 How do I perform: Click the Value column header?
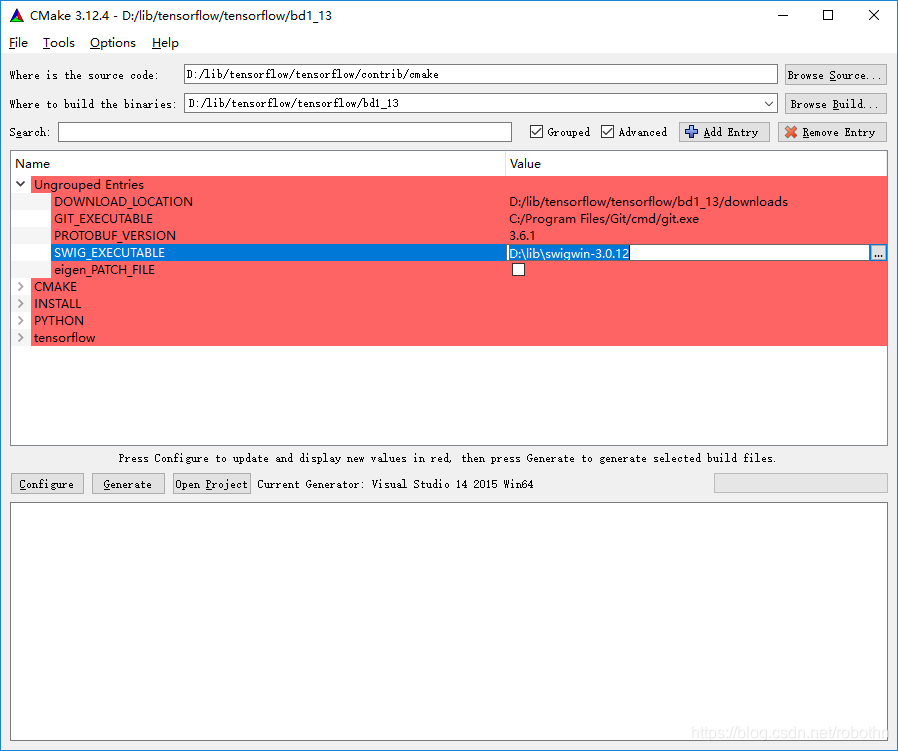click(x=696, y=164)
